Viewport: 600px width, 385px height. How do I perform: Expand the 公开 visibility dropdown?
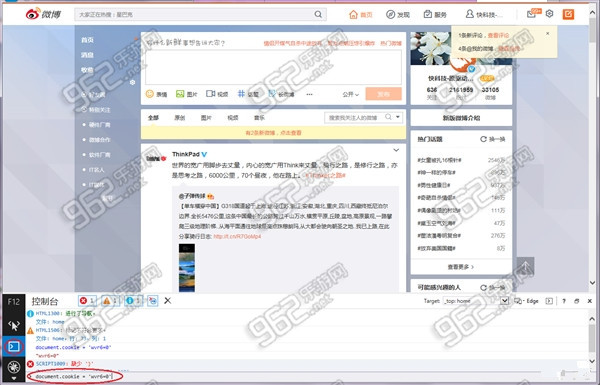pyautogui.click(x=351, y=94)
